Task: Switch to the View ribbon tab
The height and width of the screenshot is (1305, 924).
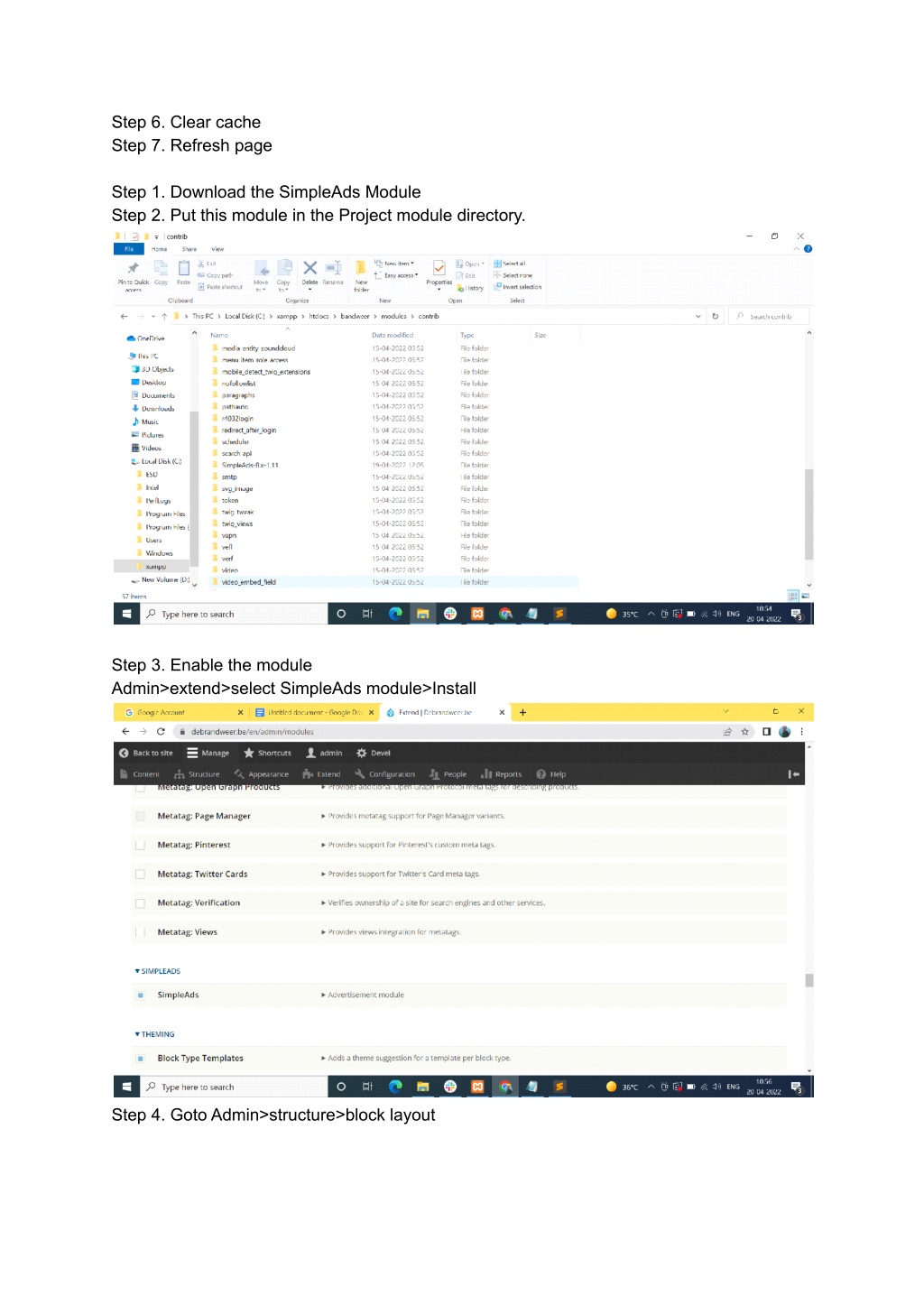Action: click(x=217, y=249)
